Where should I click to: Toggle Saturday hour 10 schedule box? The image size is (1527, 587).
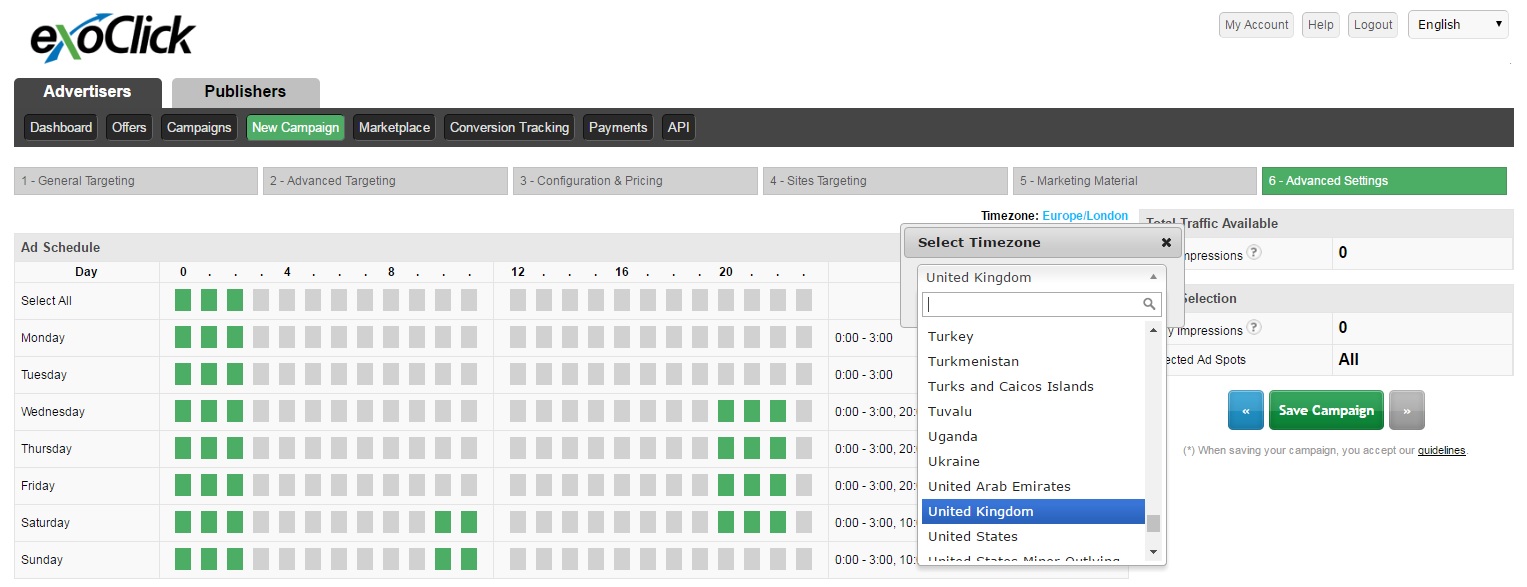click(x=443, y=522)
